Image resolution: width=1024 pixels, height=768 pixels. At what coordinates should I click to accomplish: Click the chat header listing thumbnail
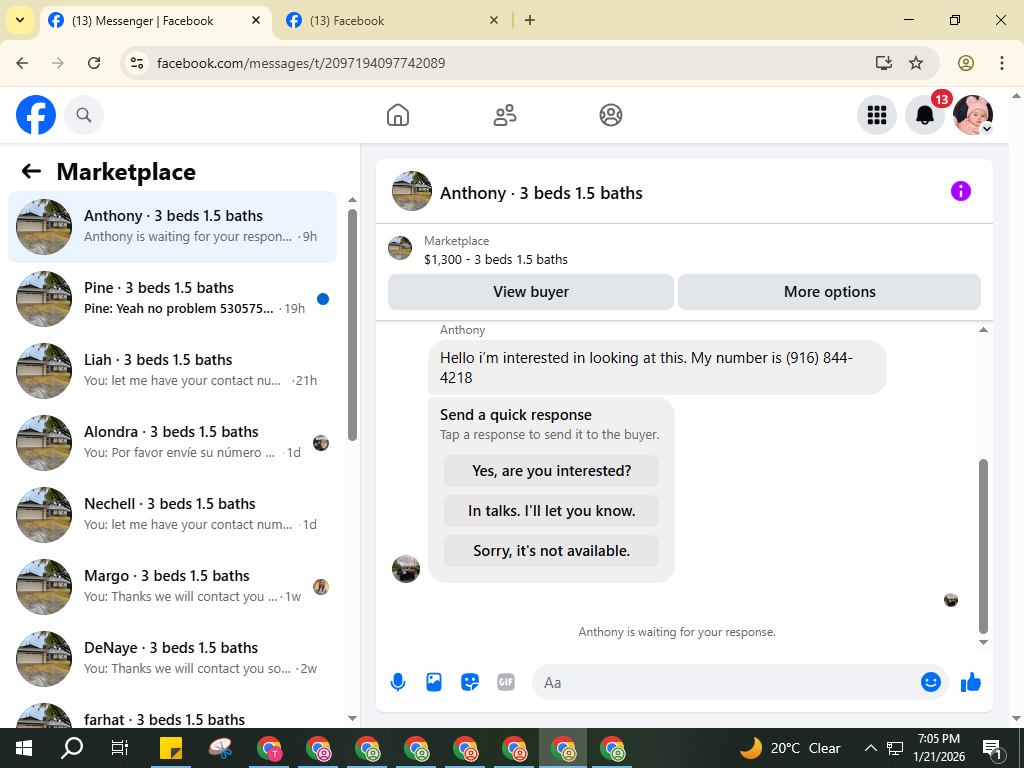click(x=411, y=191)
